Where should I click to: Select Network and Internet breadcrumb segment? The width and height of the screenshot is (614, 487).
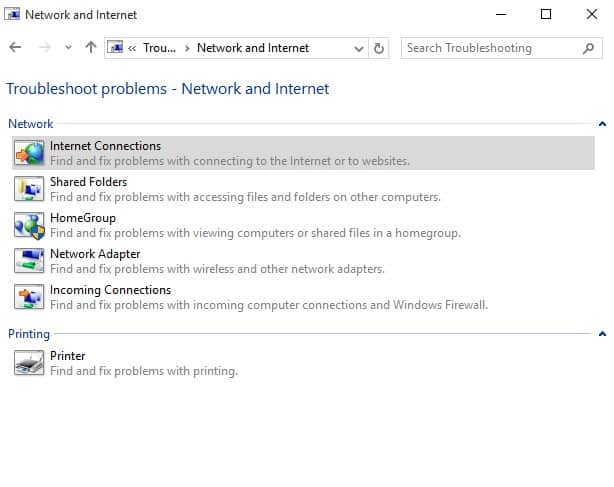click(x=253, y=48)
